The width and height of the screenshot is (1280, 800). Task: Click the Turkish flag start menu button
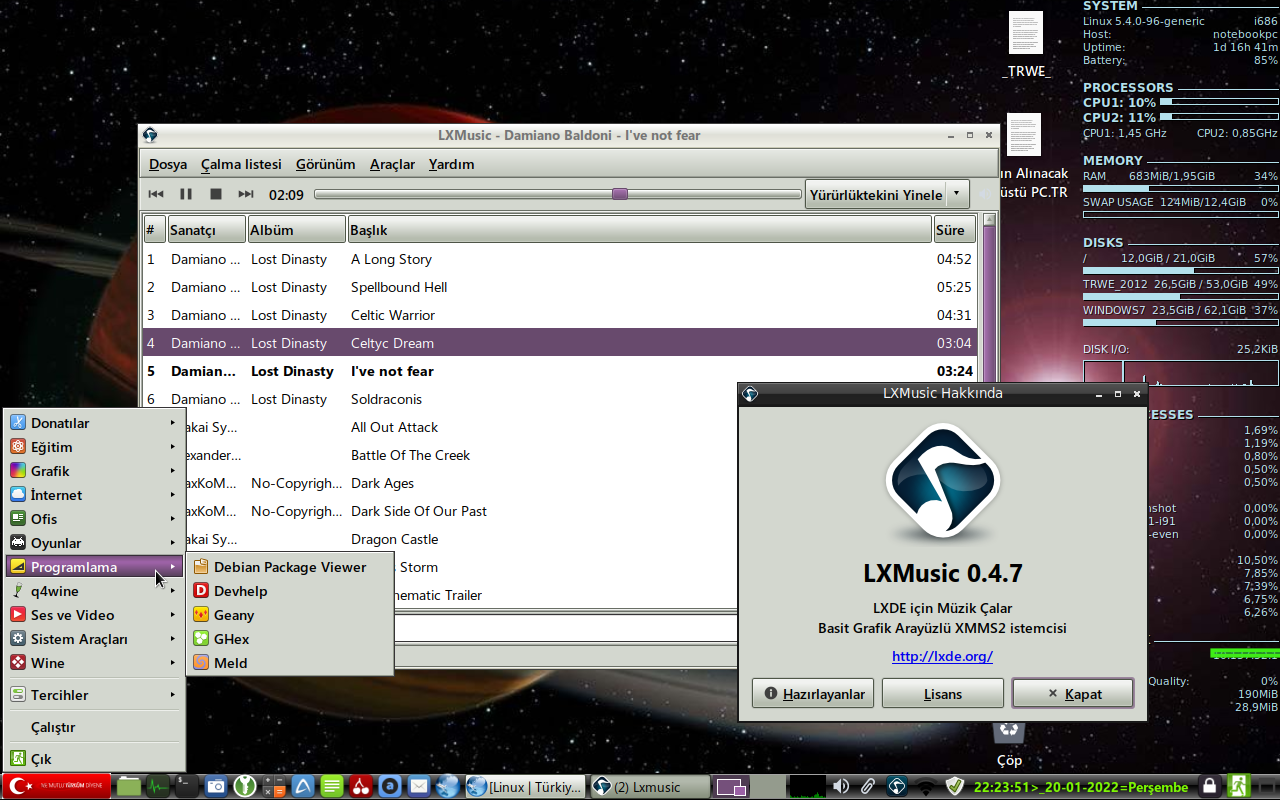pos(57,786)
